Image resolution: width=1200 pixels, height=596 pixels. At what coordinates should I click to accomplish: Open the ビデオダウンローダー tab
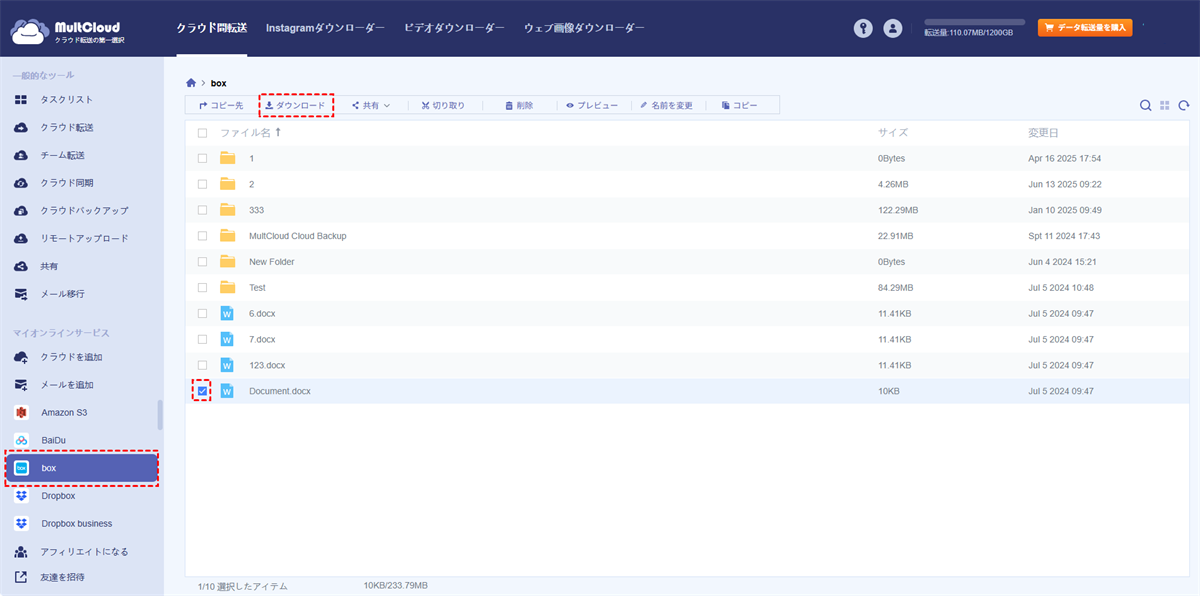[454, 28]
